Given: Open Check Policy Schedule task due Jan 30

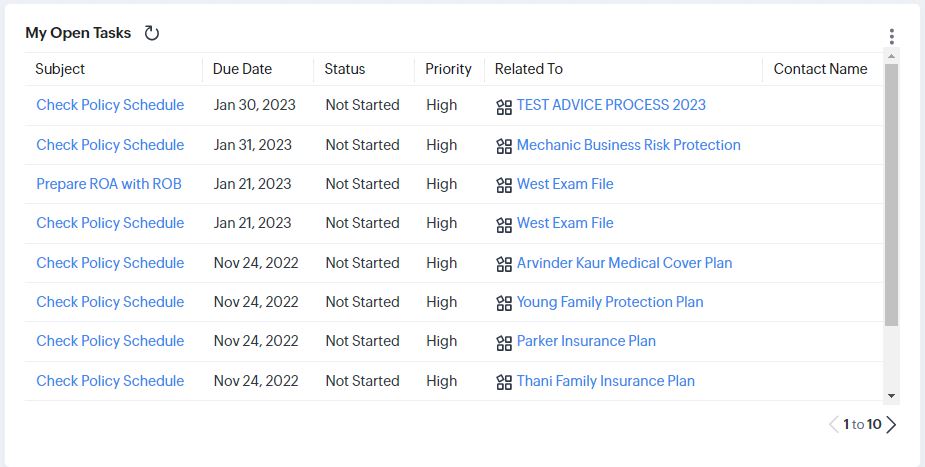Looking at the screenshot, I should [x=110, y=105].
